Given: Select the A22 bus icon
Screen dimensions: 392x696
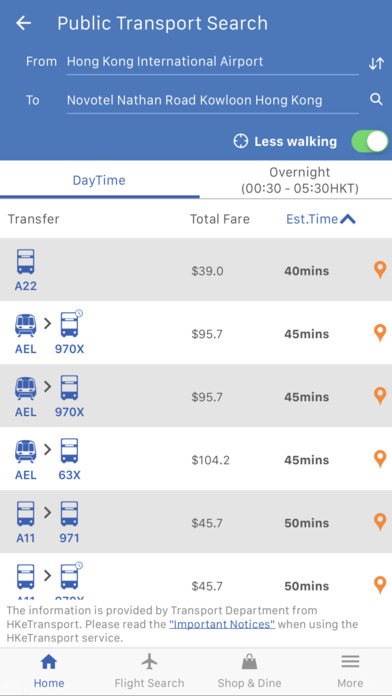Looking at the screenshot, I should 25,262.
